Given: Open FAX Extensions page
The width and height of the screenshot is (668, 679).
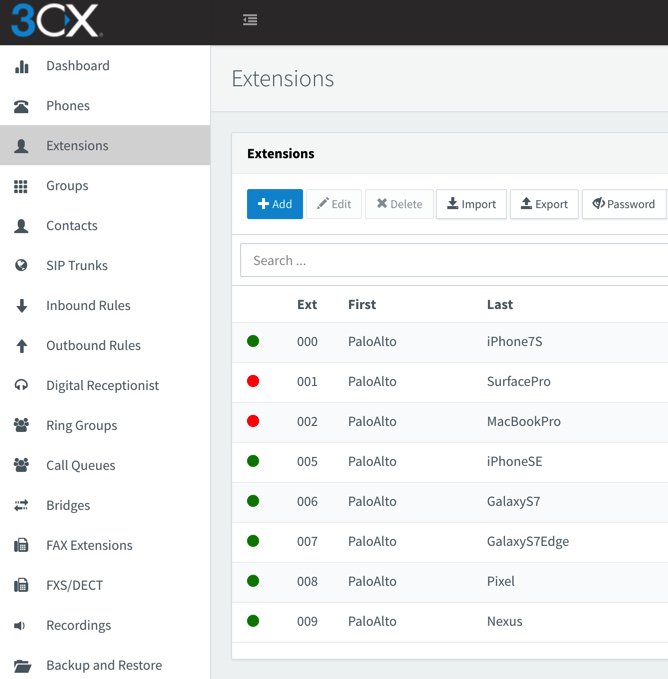Looking at the screenshot, I should tap(105, 545).
